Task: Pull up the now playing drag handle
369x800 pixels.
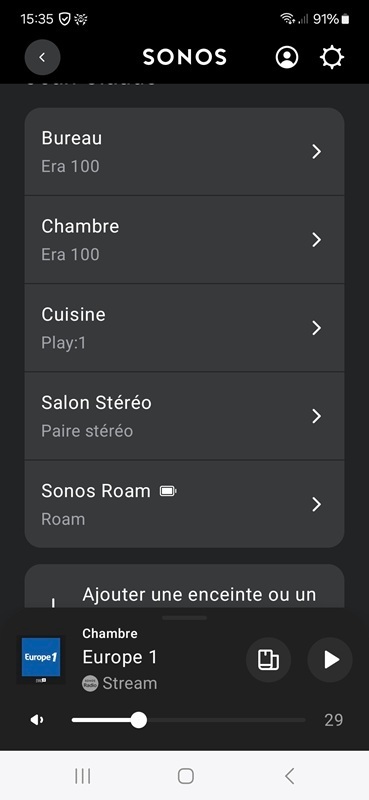Action: (x=184, y=618)
